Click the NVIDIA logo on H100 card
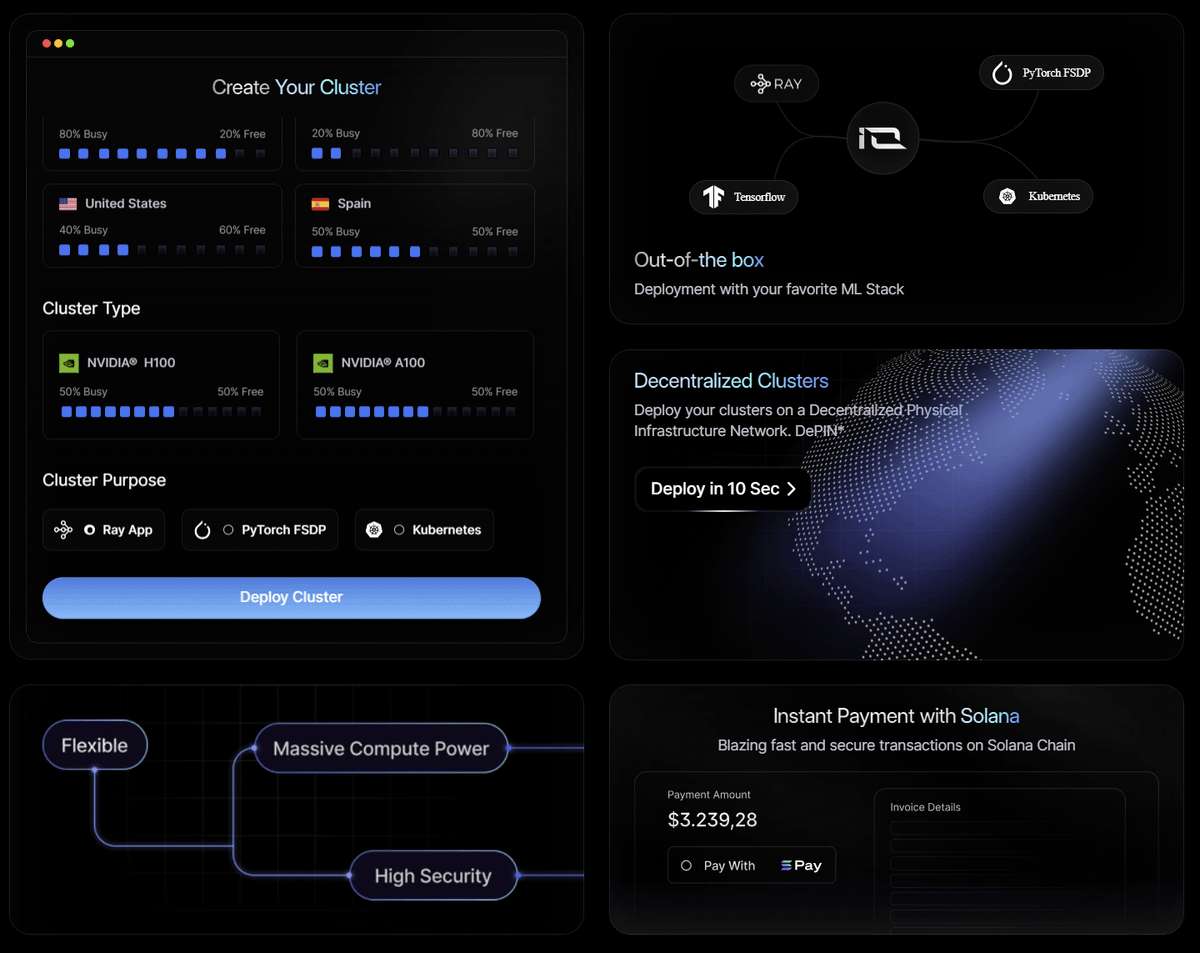The width and height of the screenshot is (1200, 953). (69, 363)
